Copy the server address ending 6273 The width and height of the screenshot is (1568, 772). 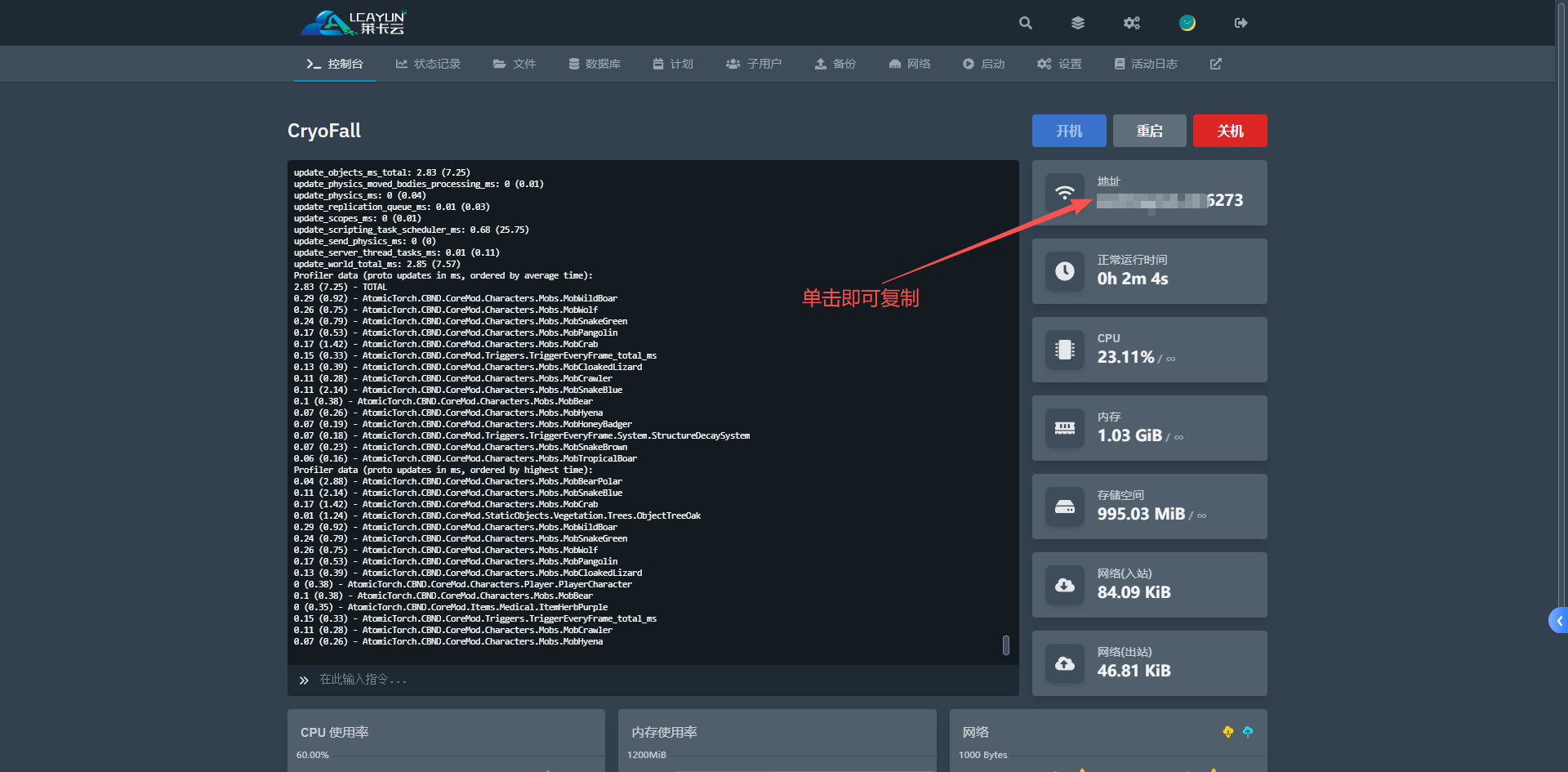[x=1169, y=200]
